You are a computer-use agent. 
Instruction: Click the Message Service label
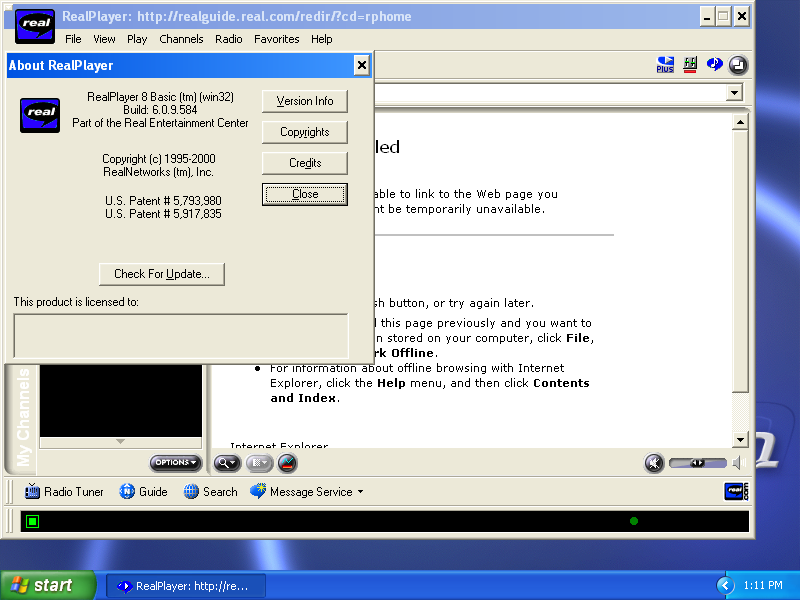311,492
